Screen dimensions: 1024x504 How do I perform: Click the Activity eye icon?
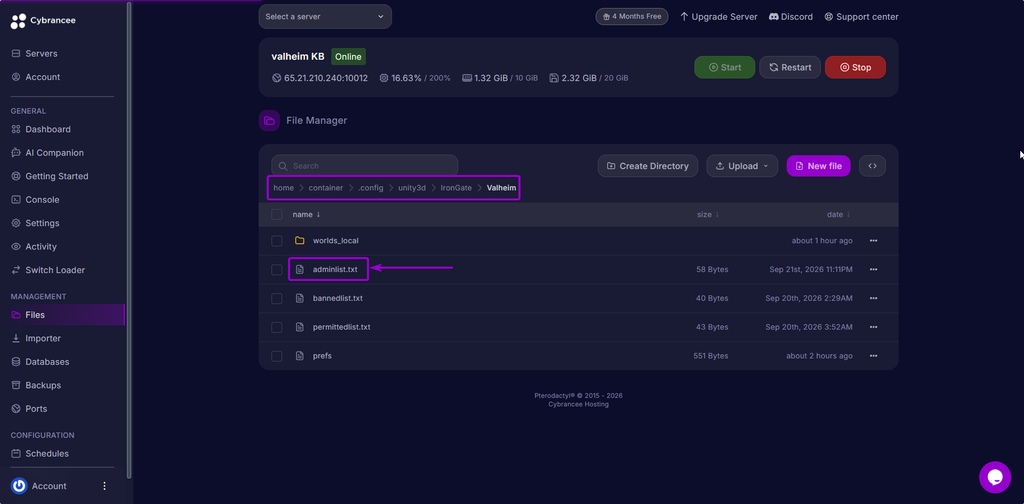pyautogui.click(x=16, y=247)
